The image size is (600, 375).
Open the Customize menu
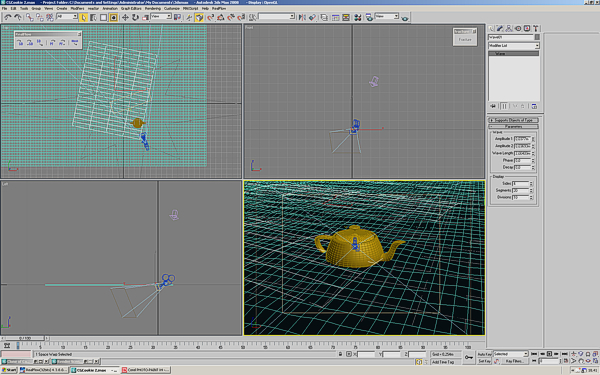[x=171, y=8]
